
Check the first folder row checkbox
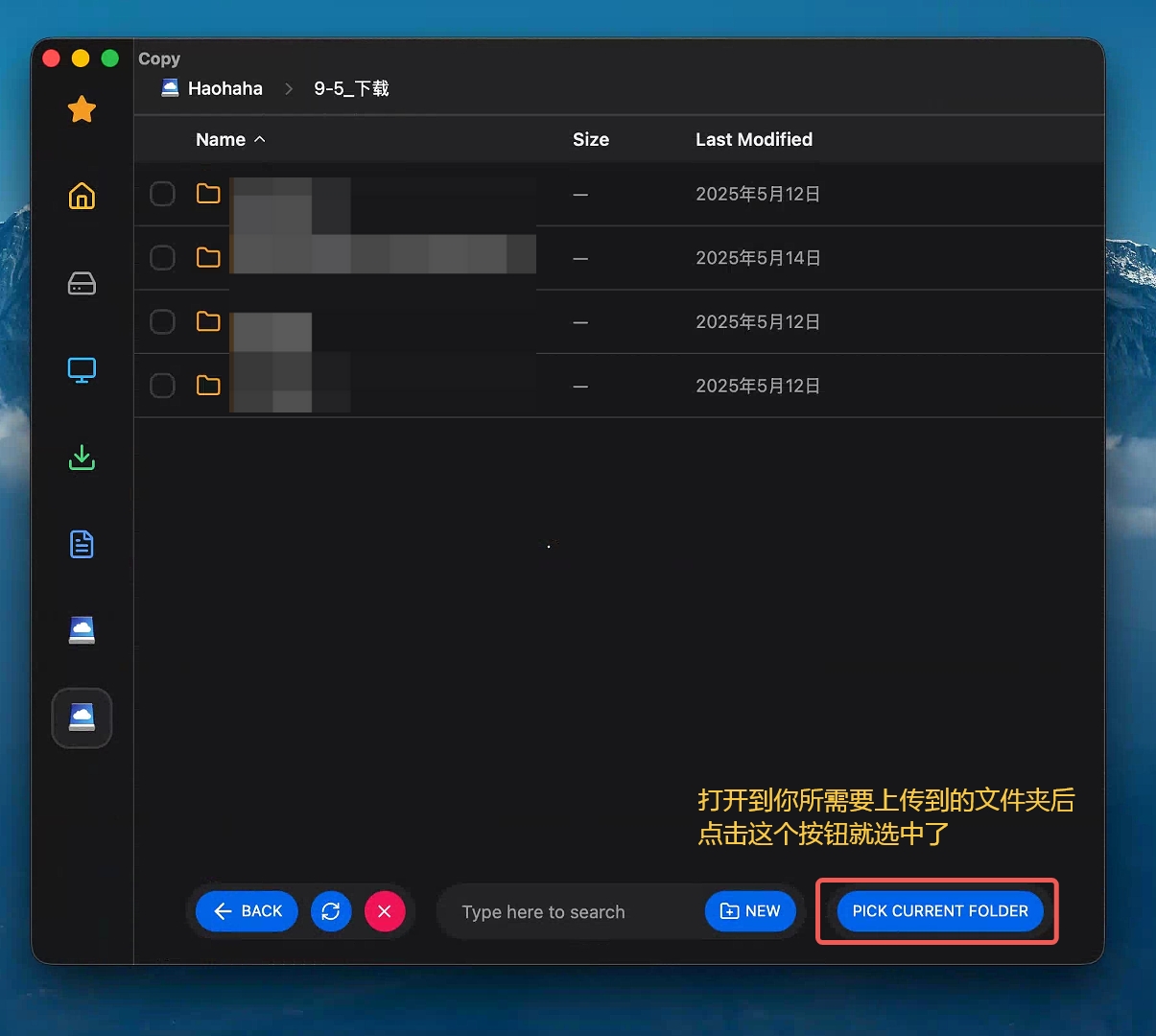(x=162, y=194)
